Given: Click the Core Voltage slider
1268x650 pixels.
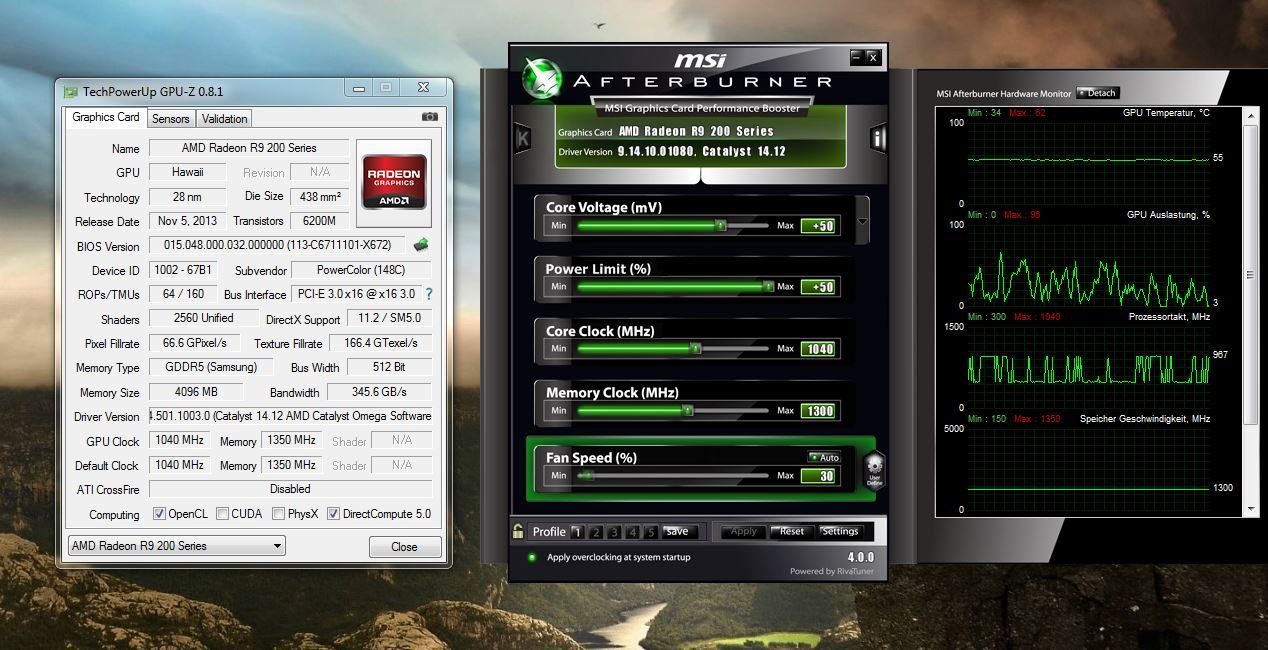Looking at the screenshot, I should pos(672,226).
